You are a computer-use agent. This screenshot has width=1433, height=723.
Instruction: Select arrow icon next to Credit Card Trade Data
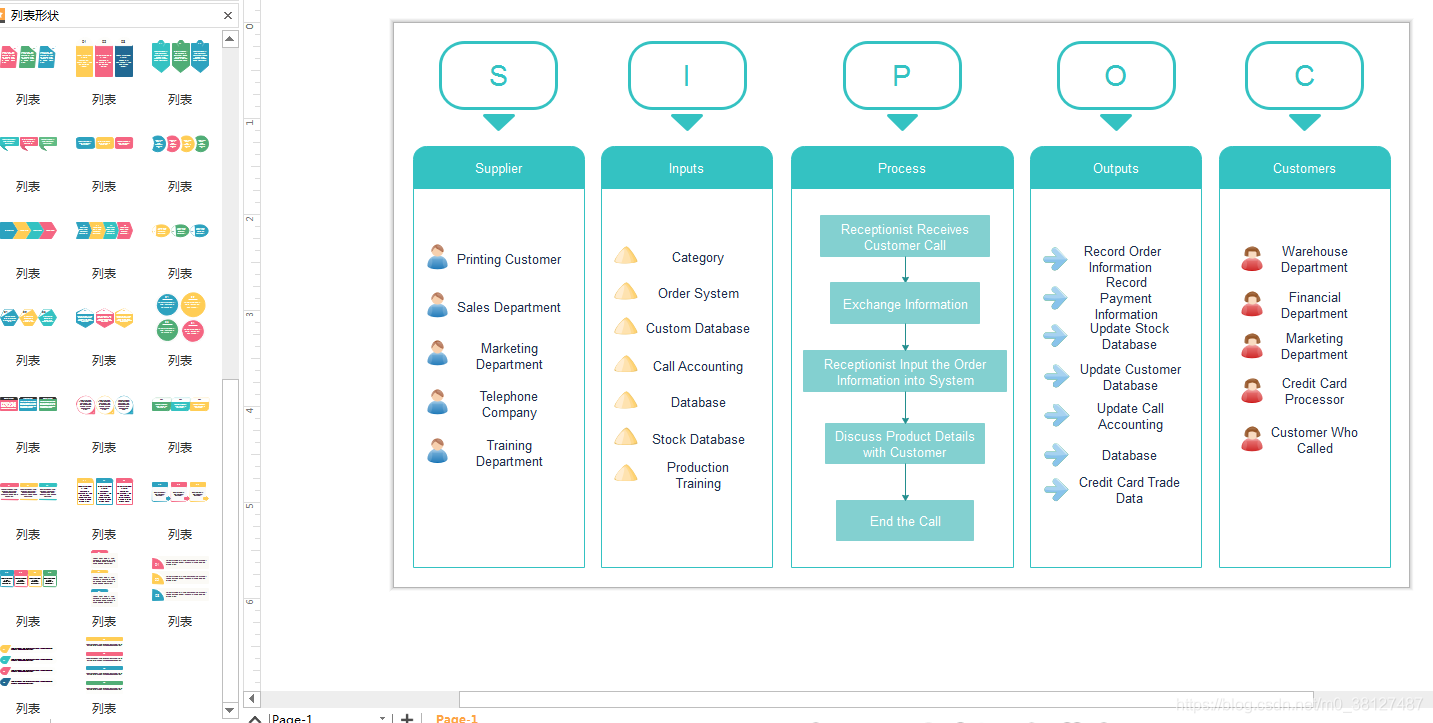[1056, 490]
